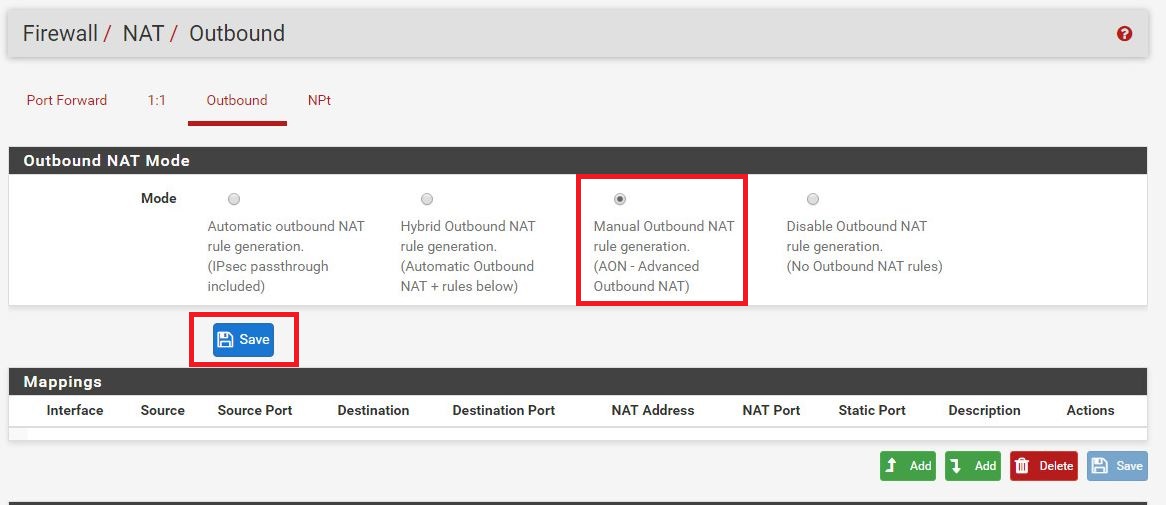
Task: Click the Outbound breadcrumb title
Action: coord(236,33)
